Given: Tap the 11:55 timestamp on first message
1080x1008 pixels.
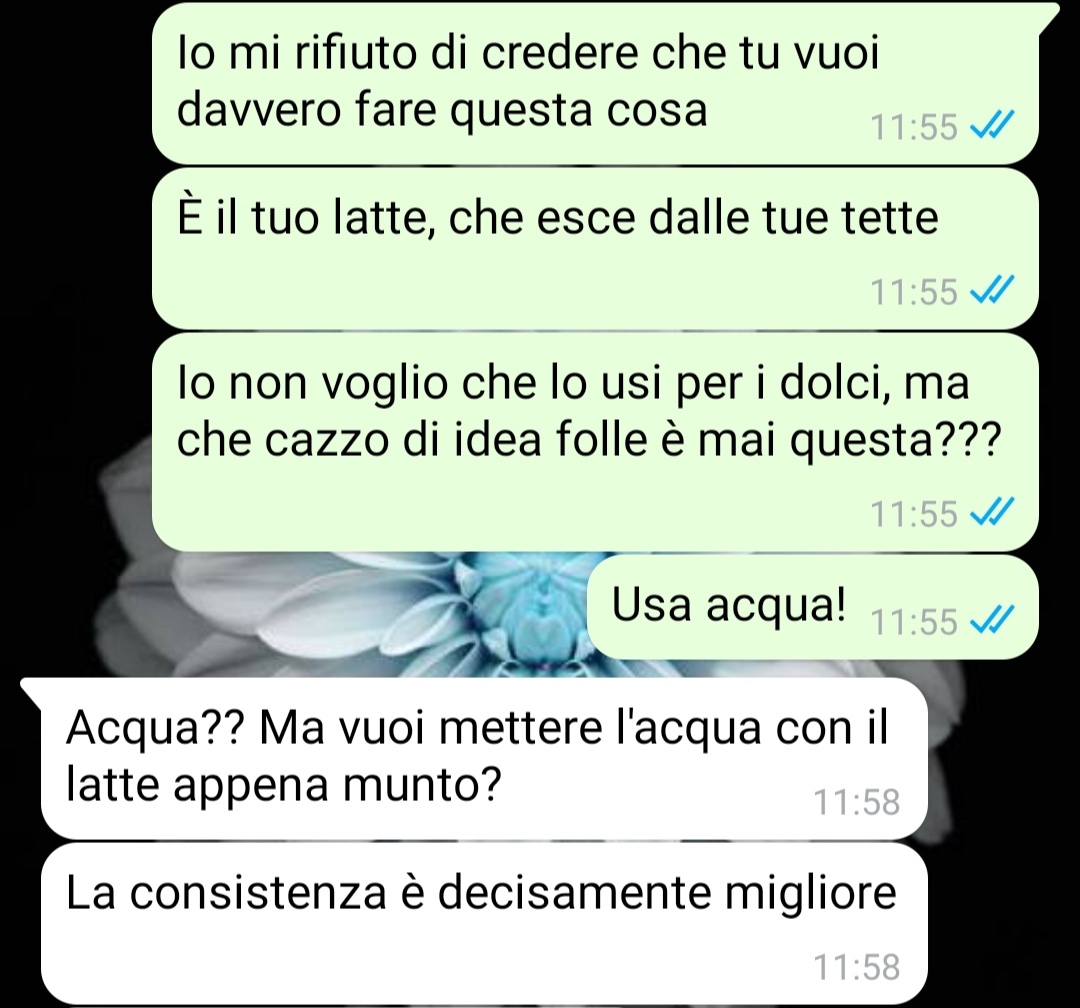Looking at the screenshot, I should click(x=914, y=127).
